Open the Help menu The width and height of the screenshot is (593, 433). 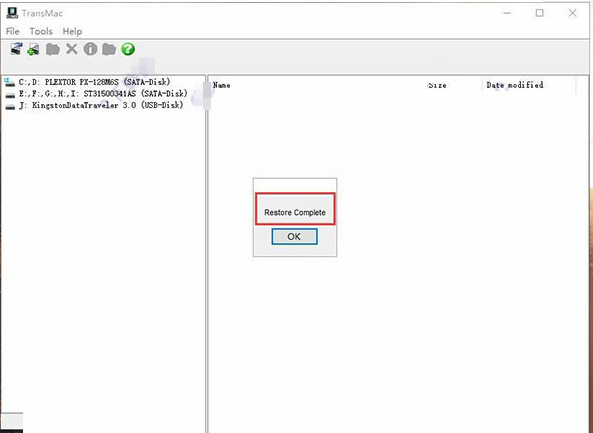coord(72,31)
